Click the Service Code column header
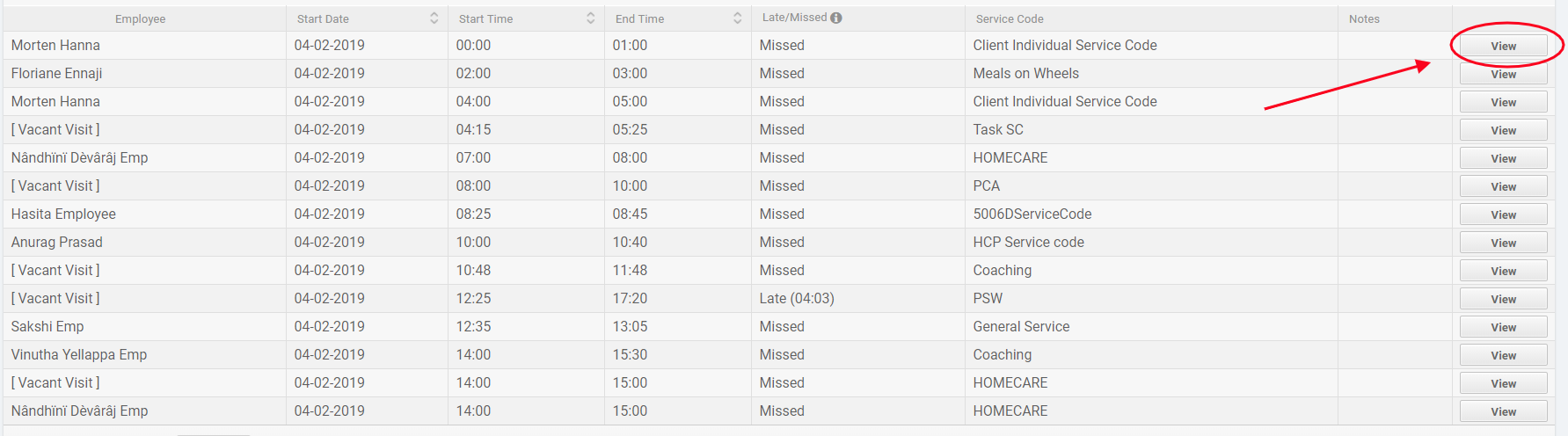This screenshot has width=1568, height=436. click(x=1009, y=19)
